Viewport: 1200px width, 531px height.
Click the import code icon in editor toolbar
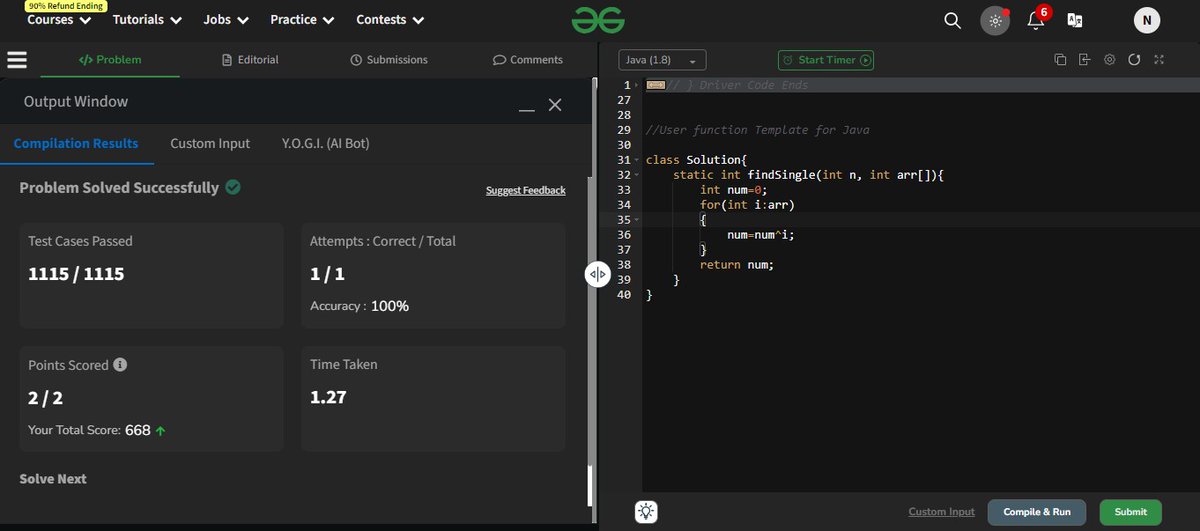[1085, 60]
